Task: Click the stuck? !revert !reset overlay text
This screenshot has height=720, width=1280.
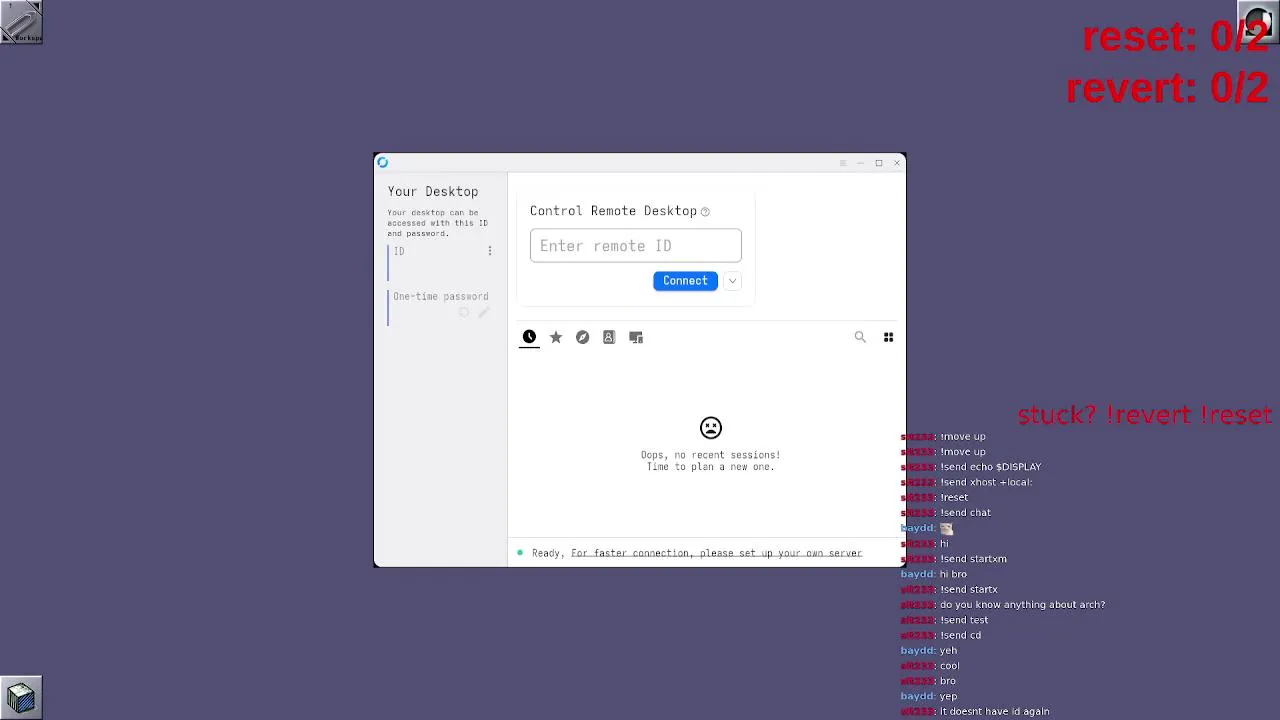Action: point(1145,415)
